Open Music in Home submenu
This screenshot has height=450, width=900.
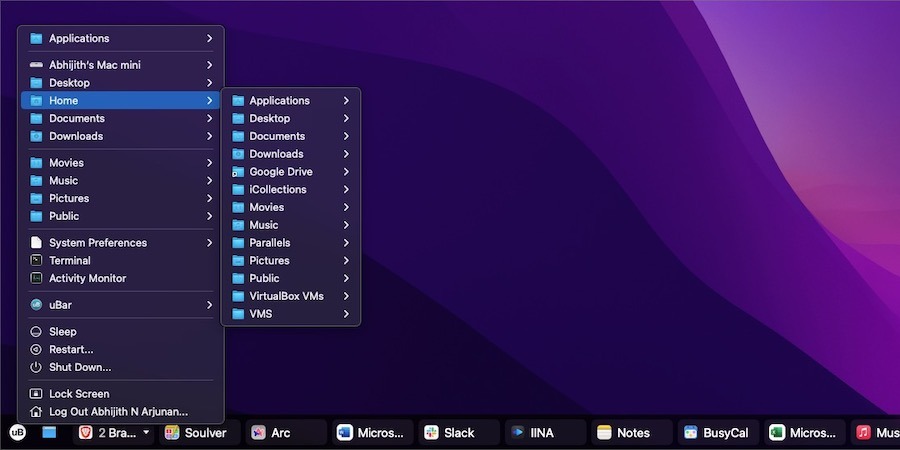click(x=291, y=225)
